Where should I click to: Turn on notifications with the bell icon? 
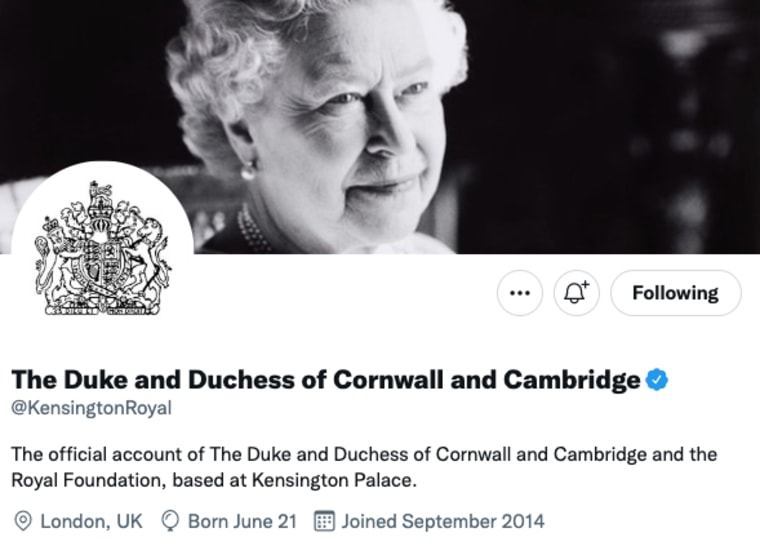click(x=576, y=293)
